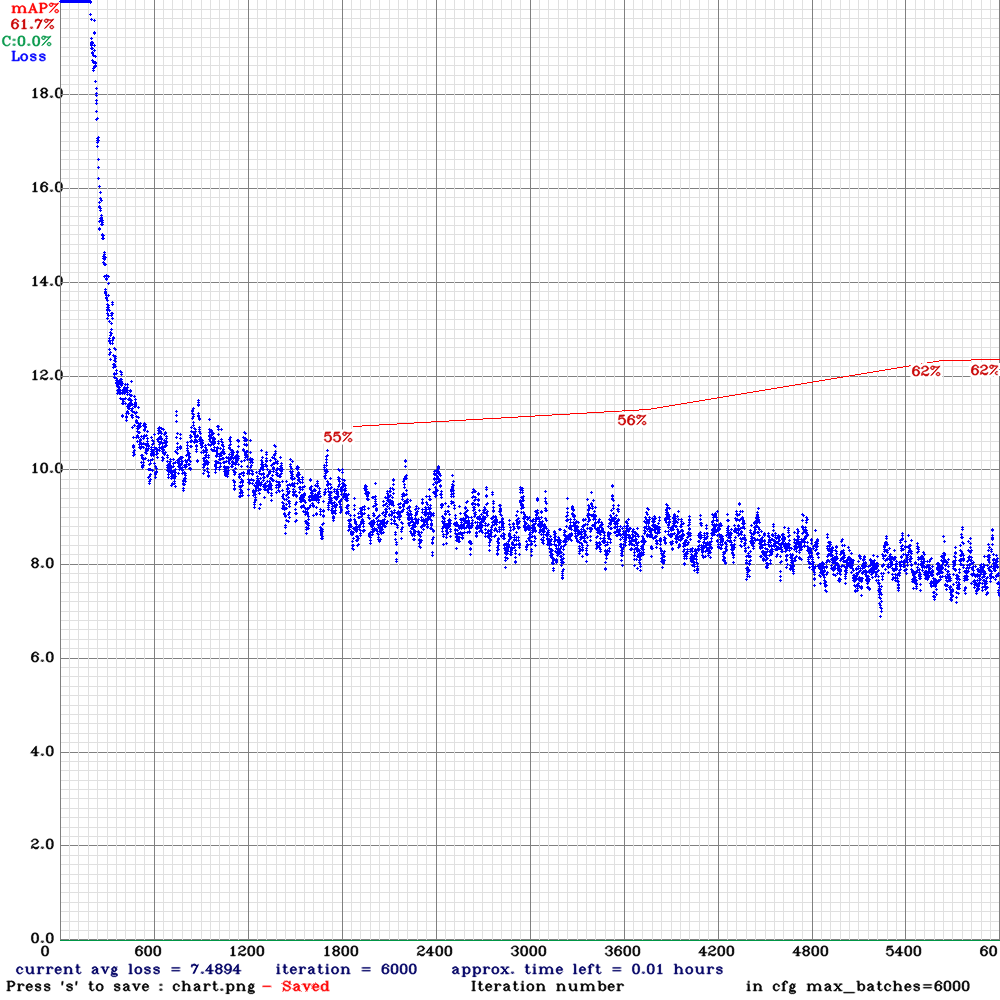Click the 4200 x-axis label

pyautogui.click(x=717, y=952)
